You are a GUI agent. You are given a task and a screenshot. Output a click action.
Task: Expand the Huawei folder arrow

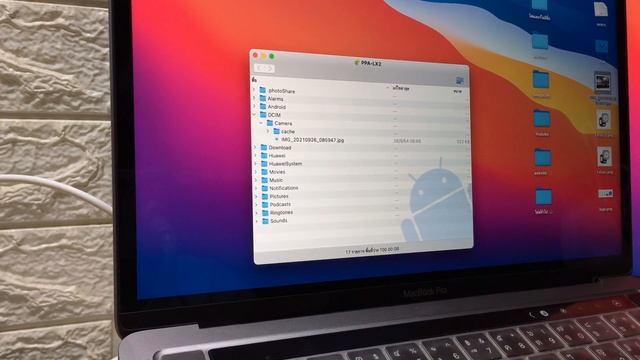tap(256, 156)
